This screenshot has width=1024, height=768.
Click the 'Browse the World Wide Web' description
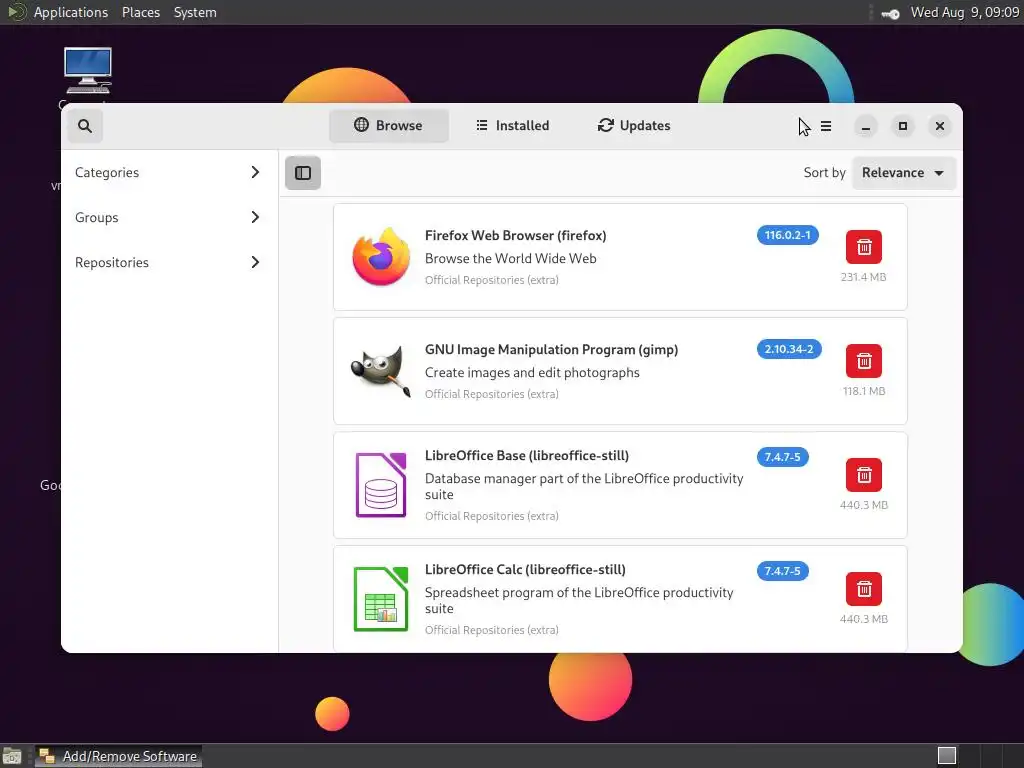[x=511, y=259]
